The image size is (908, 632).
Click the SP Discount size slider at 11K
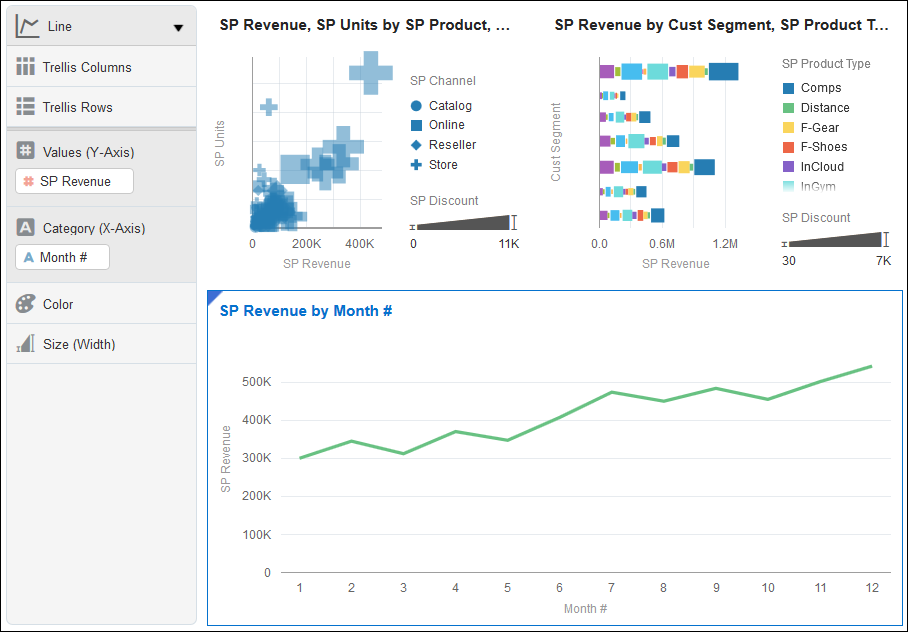[514, 222]
